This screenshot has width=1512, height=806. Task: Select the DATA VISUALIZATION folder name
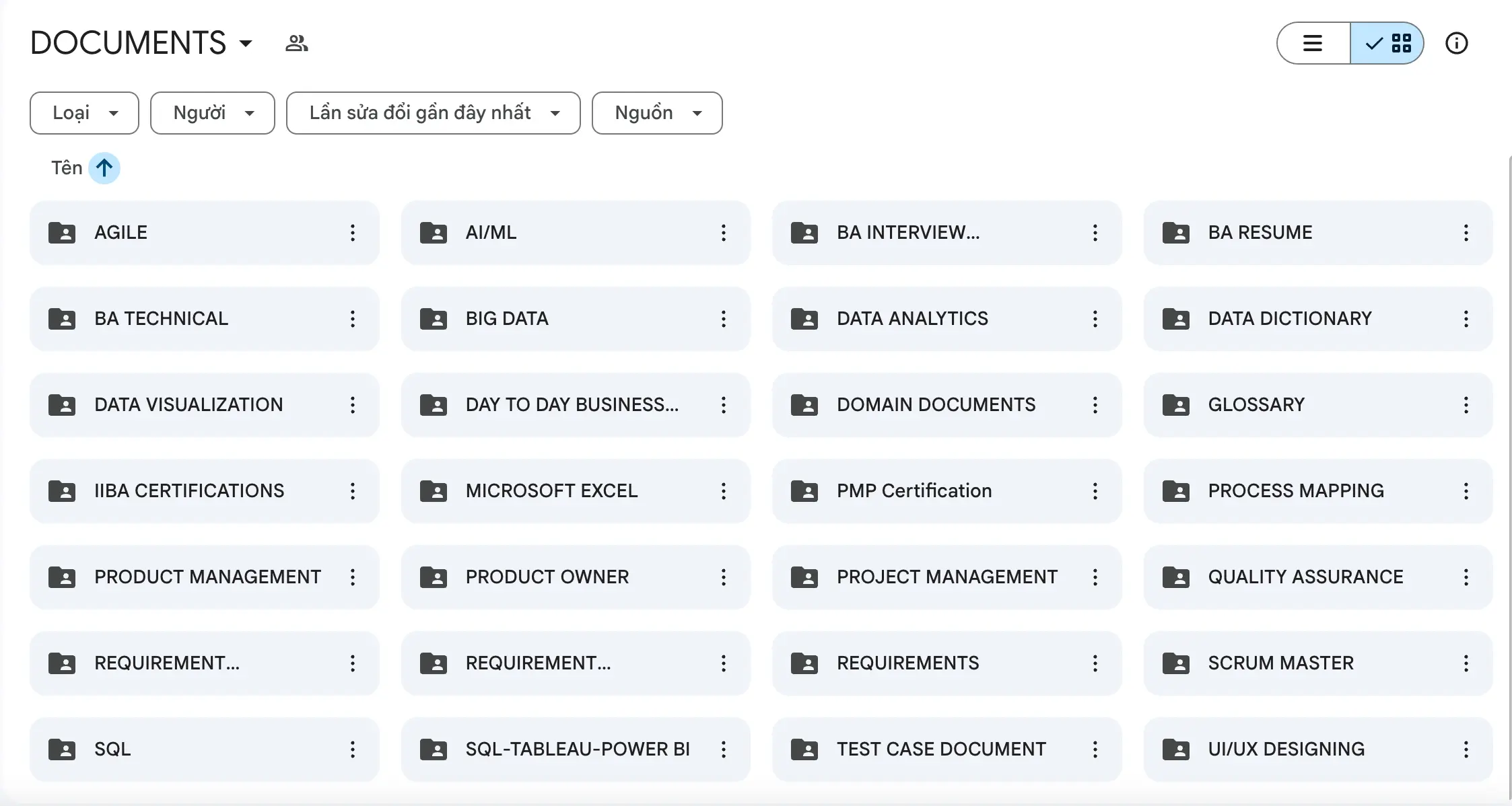coord(188,405)
